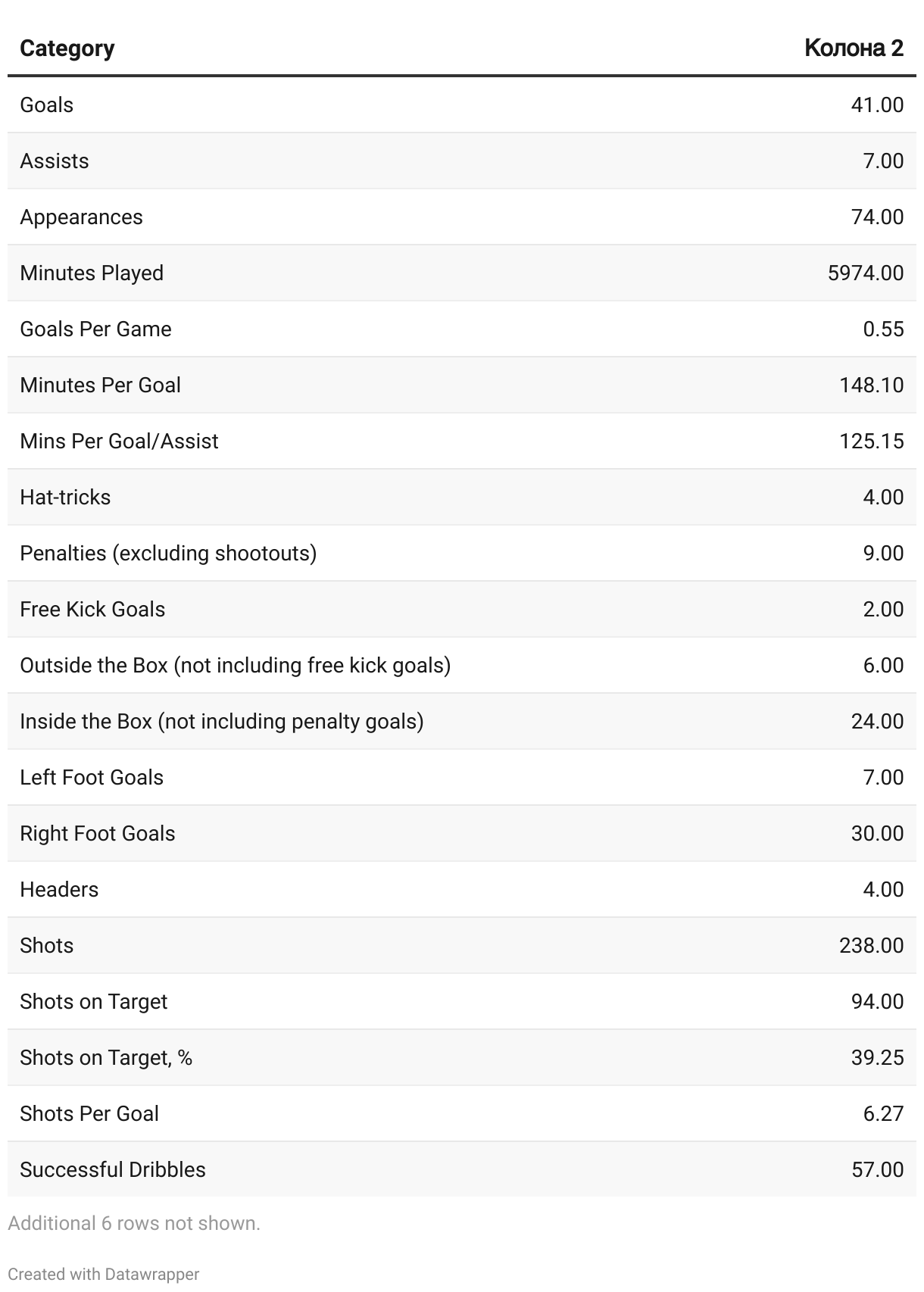Open the Created with Datawrapper link
924x1292 pixels.
104,1274
